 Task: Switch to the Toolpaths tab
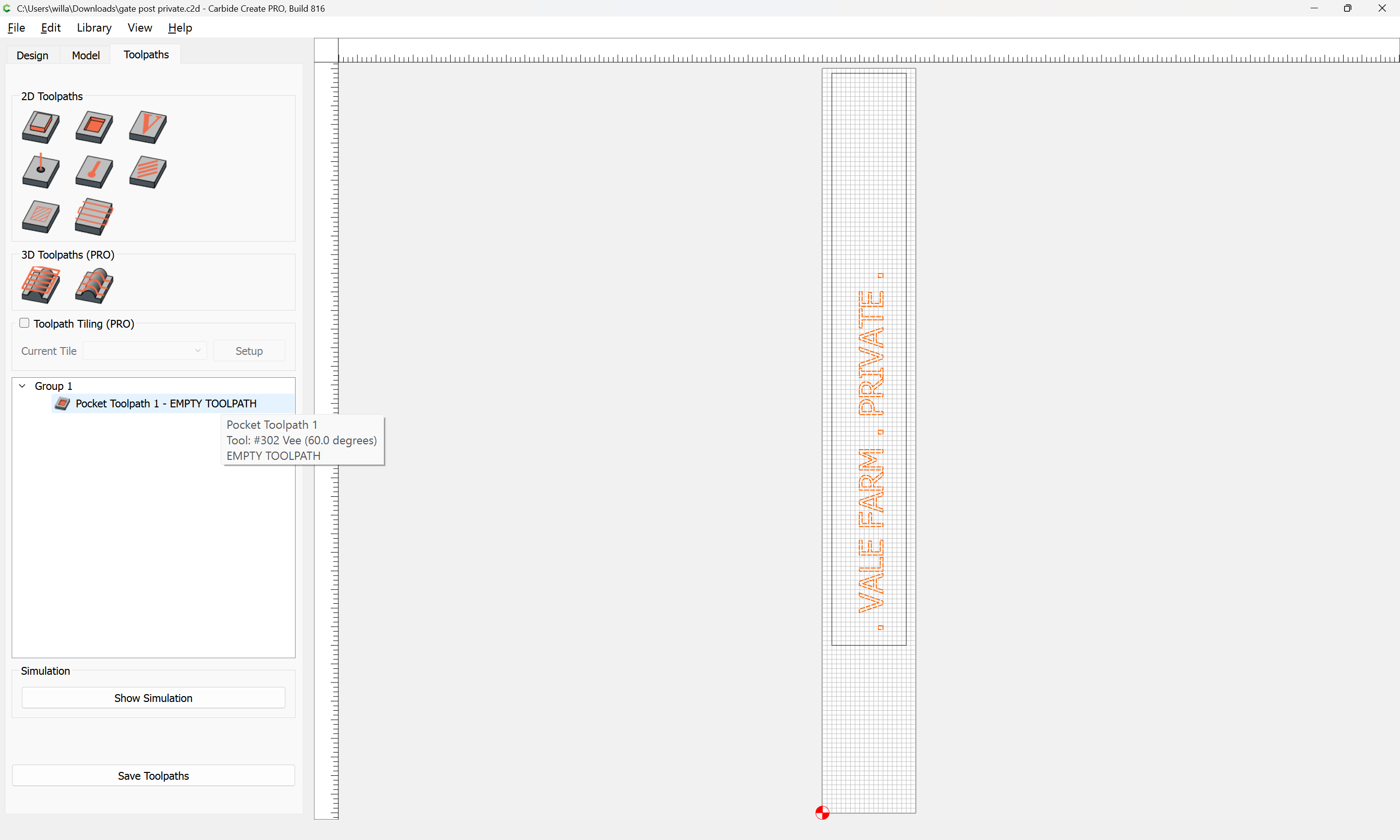[146, 54]
